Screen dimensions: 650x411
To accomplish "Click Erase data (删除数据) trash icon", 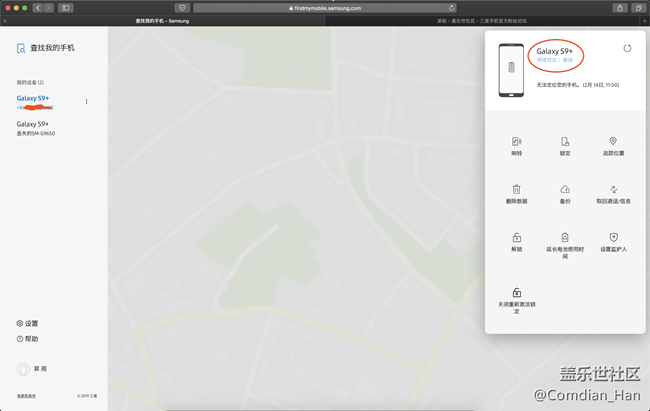I will [516, 189].
